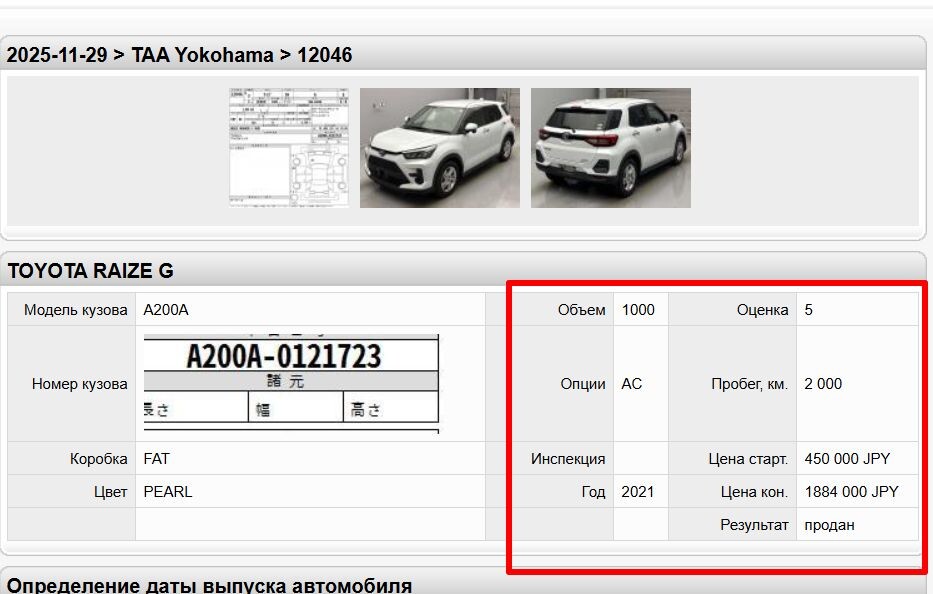Select the 'Номер кузова' label
933x594 pixels.
pos(80,384)
